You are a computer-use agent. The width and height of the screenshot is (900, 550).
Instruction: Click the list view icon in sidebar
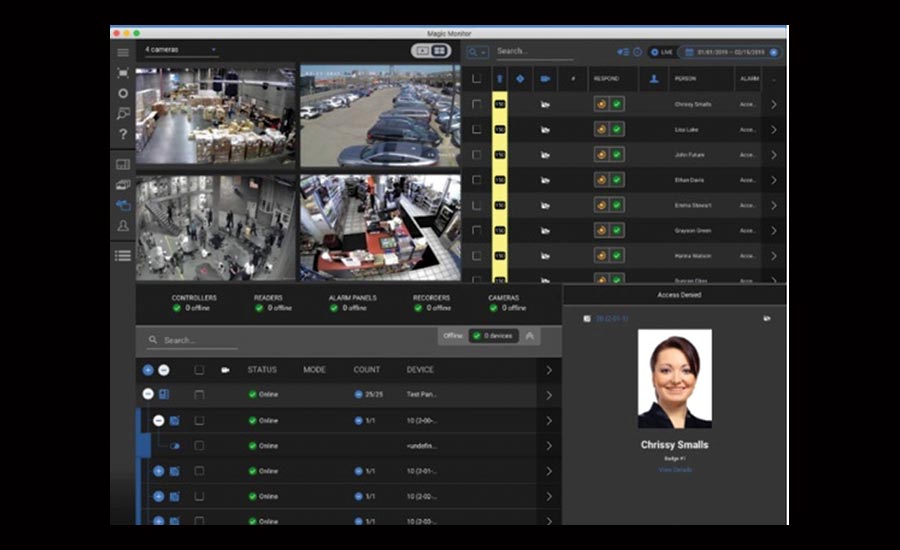123,256
